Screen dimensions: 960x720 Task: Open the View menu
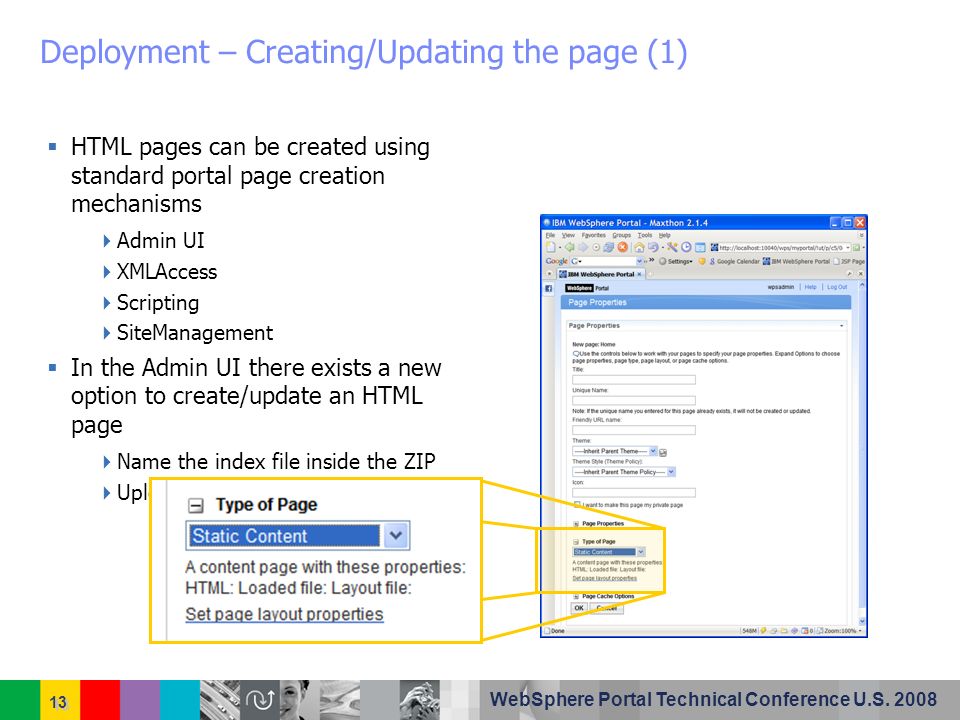(568, 235)
